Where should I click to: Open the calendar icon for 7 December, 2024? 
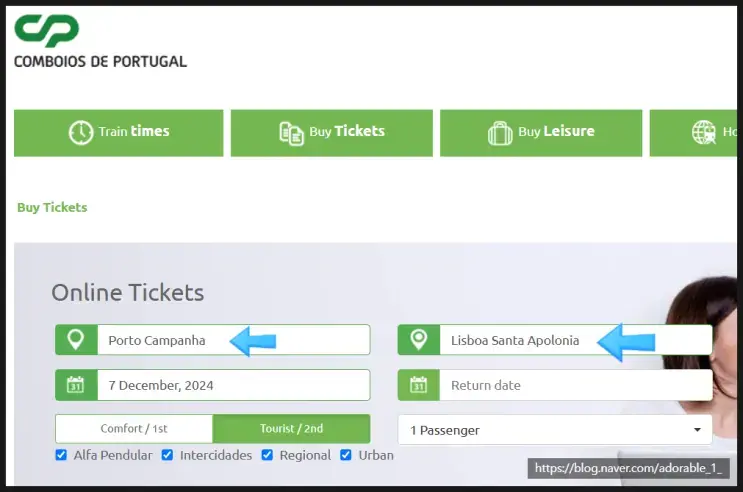pyautogui.click(x=76, y=385)
